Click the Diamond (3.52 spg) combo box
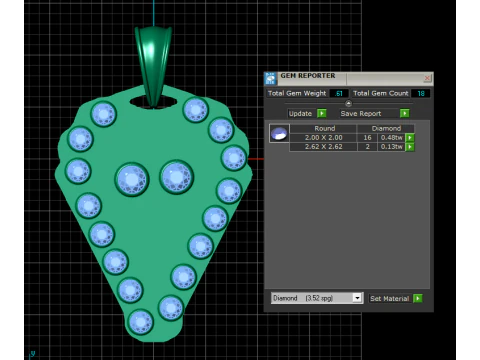 point(317,298)
